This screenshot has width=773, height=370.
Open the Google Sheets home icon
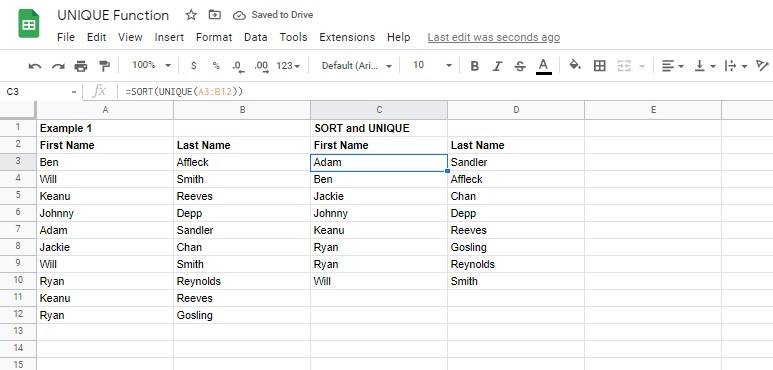(29, 25)
